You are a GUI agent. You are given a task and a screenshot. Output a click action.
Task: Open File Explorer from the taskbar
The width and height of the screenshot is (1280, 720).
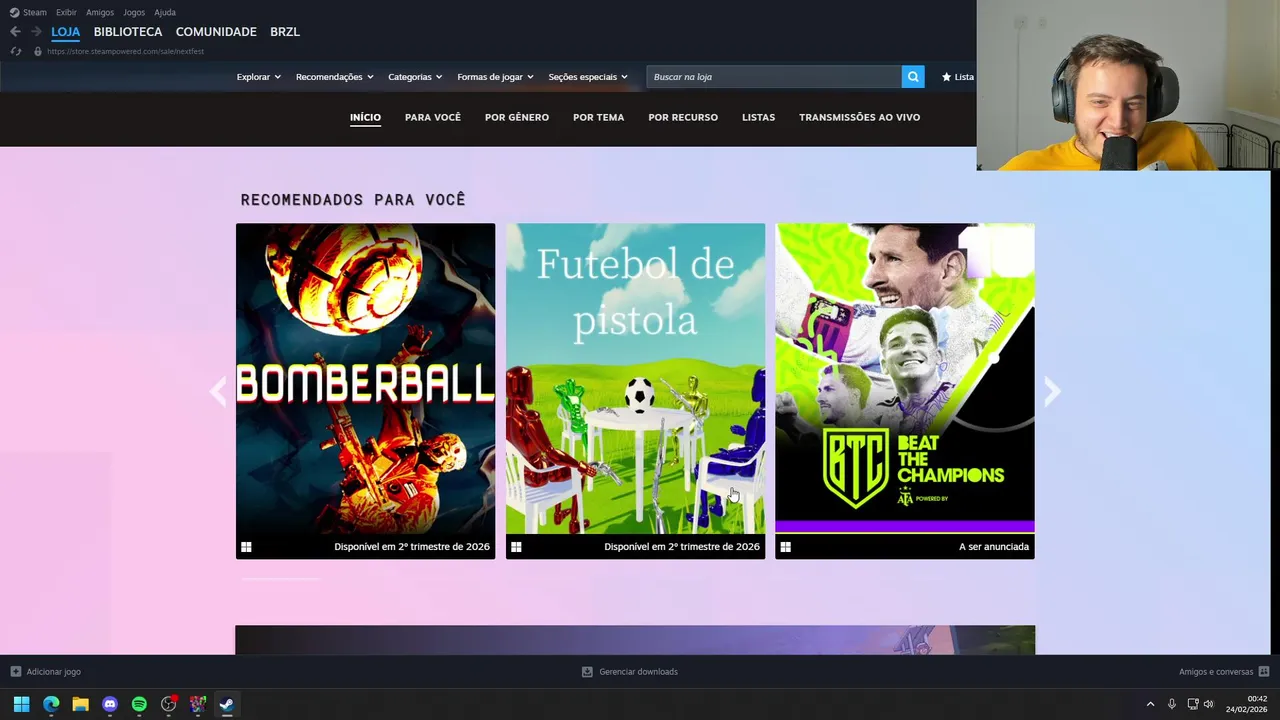click(80, 704)
